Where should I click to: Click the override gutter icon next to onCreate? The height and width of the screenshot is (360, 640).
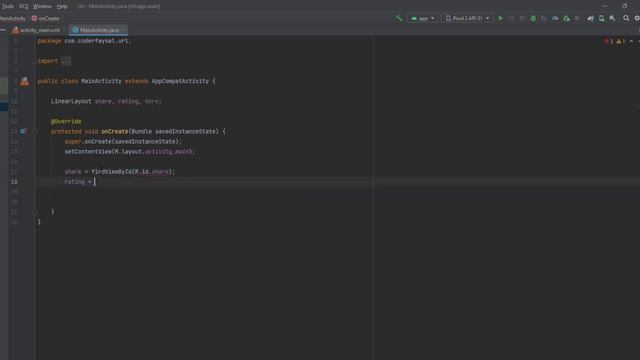23,131
